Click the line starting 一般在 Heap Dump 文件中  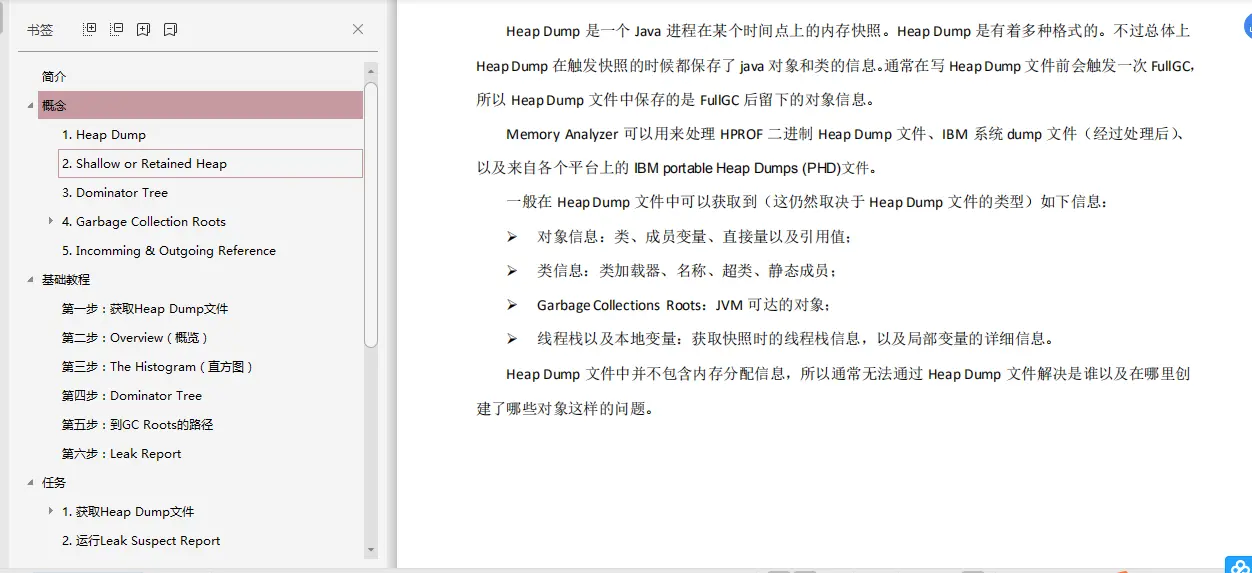tap(807, 202)
